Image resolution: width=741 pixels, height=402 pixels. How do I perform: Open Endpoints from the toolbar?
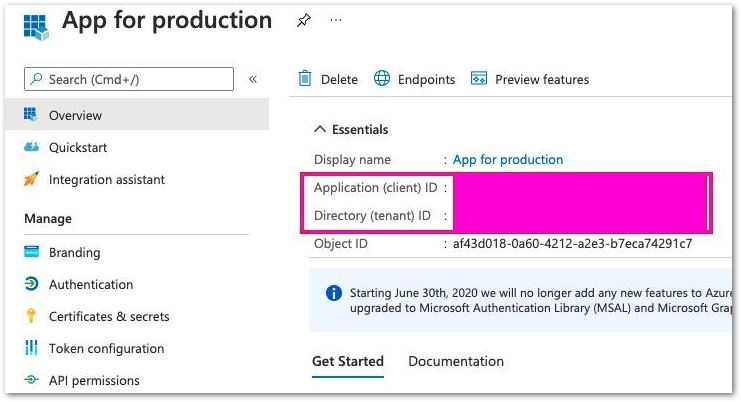coord(426,79)
